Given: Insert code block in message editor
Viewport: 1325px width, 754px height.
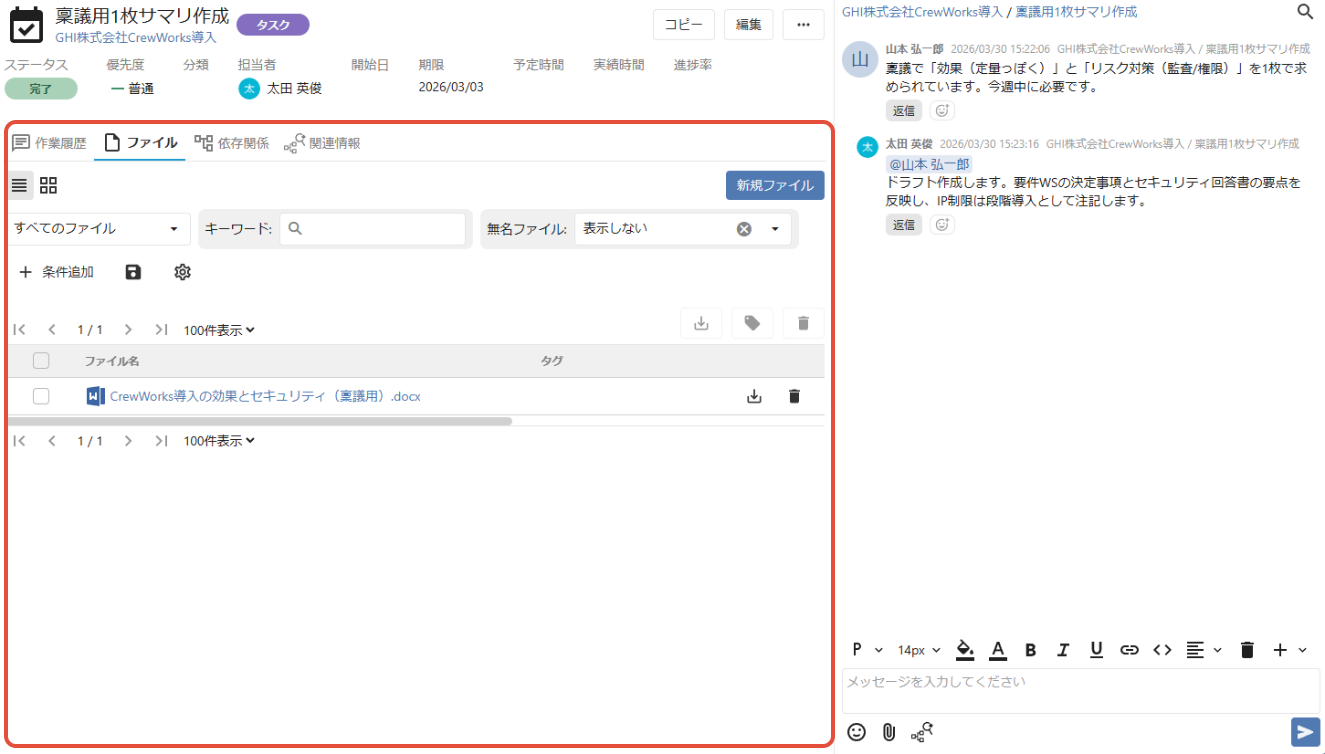Looking at the screenshot, I should click(1162, 650).
